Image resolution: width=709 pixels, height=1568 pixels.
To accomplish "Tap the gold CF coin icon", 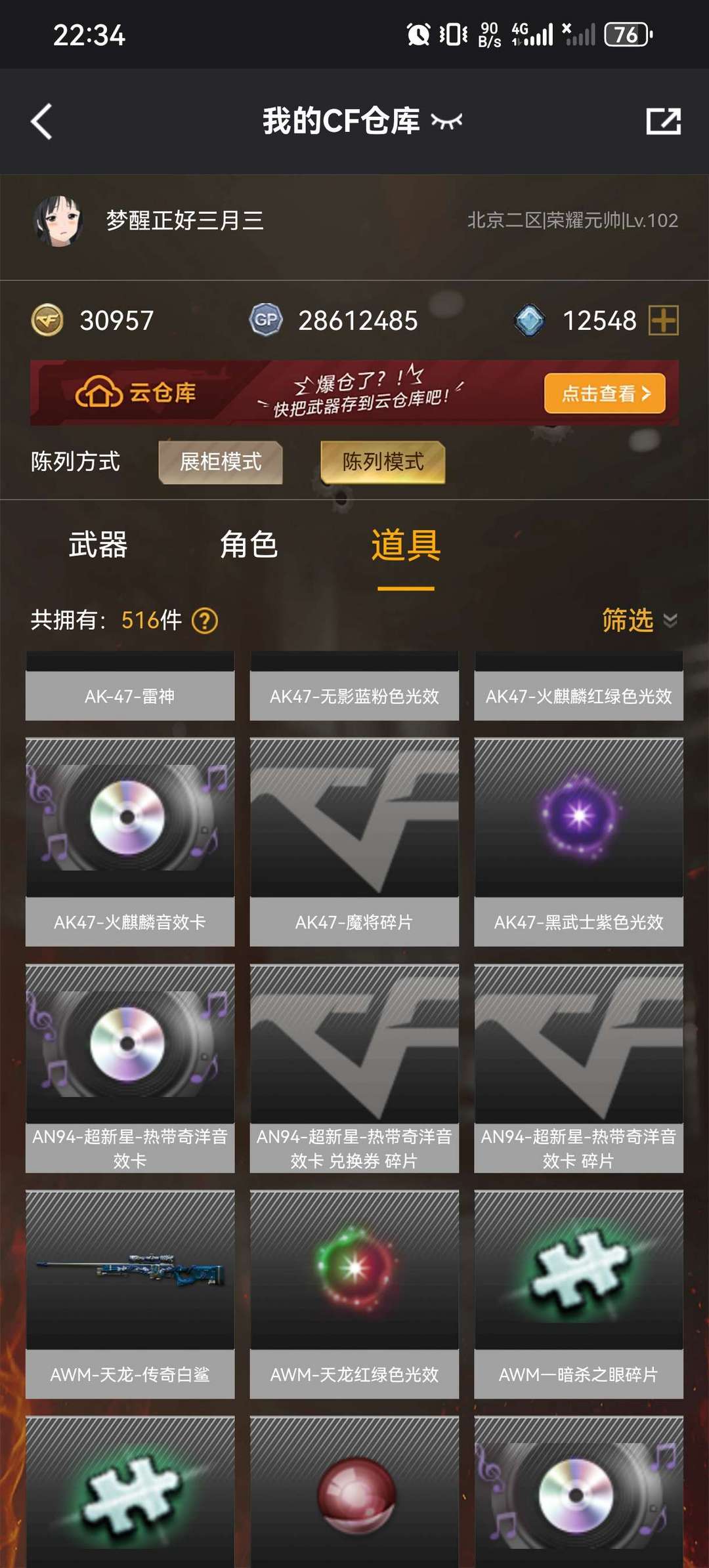I will (x=47, y=320).
